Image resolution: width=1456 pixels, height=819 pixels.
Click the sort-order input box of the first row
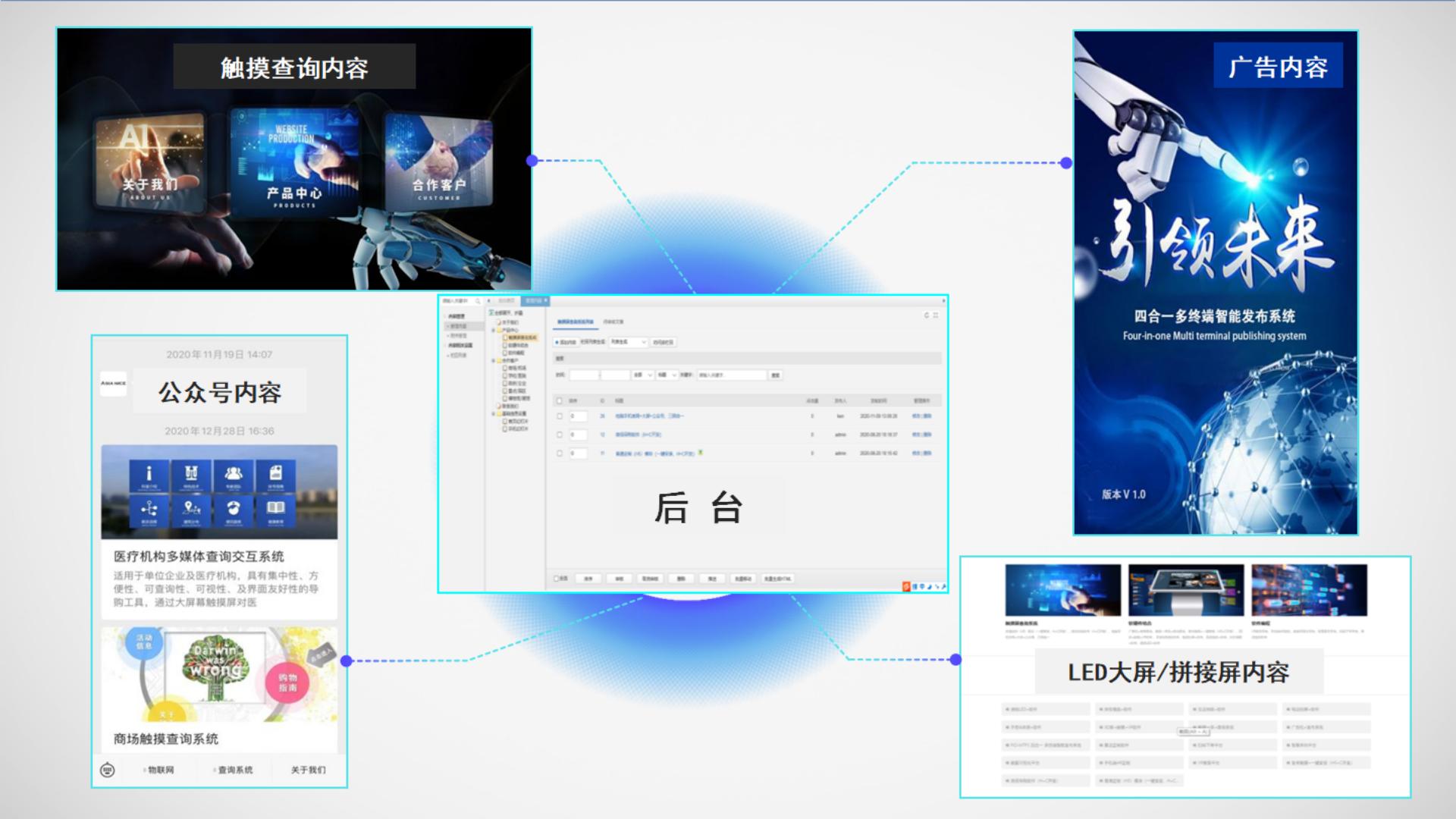tap(579, 416)
